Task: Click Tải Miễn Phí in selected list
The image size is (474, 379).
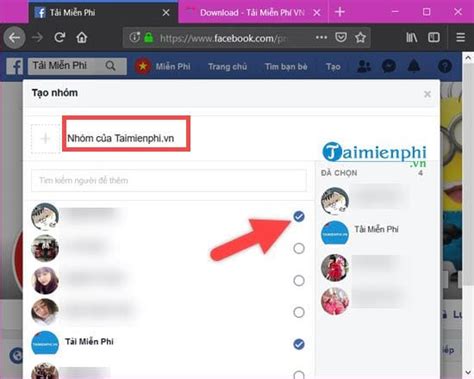Action: pos(376,229)
